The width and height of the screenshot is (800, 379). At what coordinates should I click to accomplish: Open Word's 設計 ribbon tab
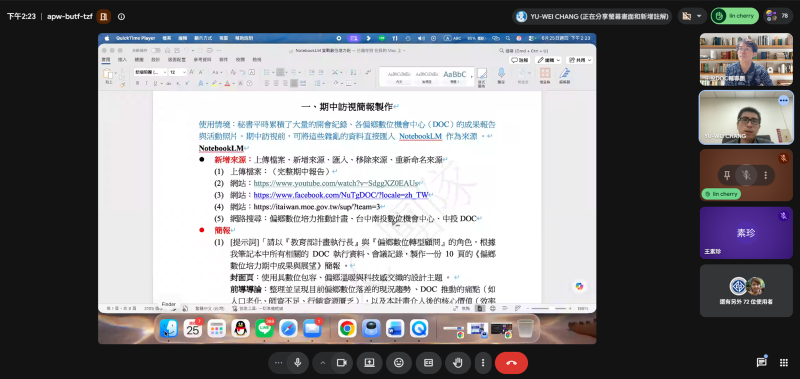(x=155, y=60)
